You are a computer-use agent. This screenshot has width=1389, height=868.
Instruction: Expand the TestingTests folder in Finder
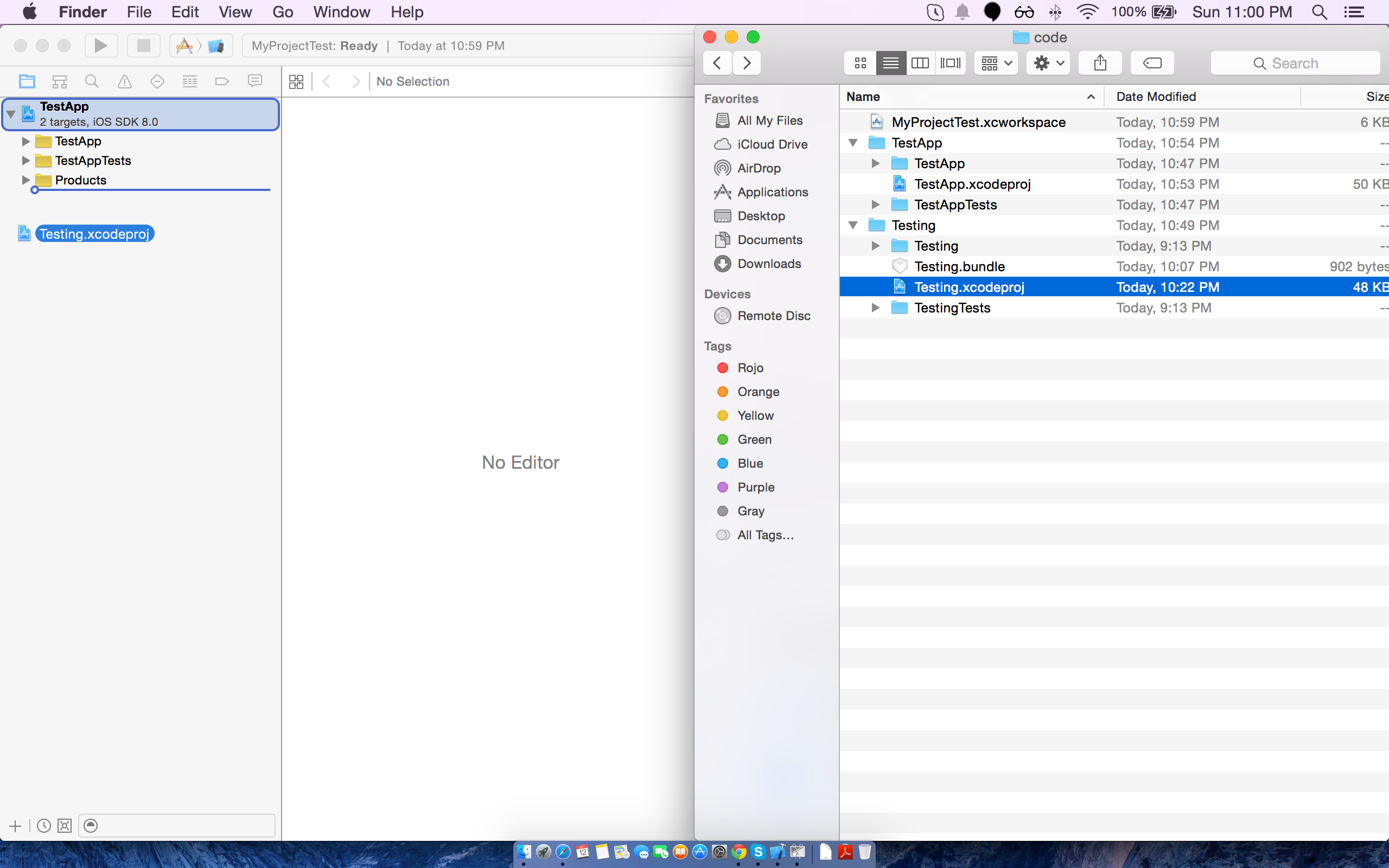tap(875, 308)
